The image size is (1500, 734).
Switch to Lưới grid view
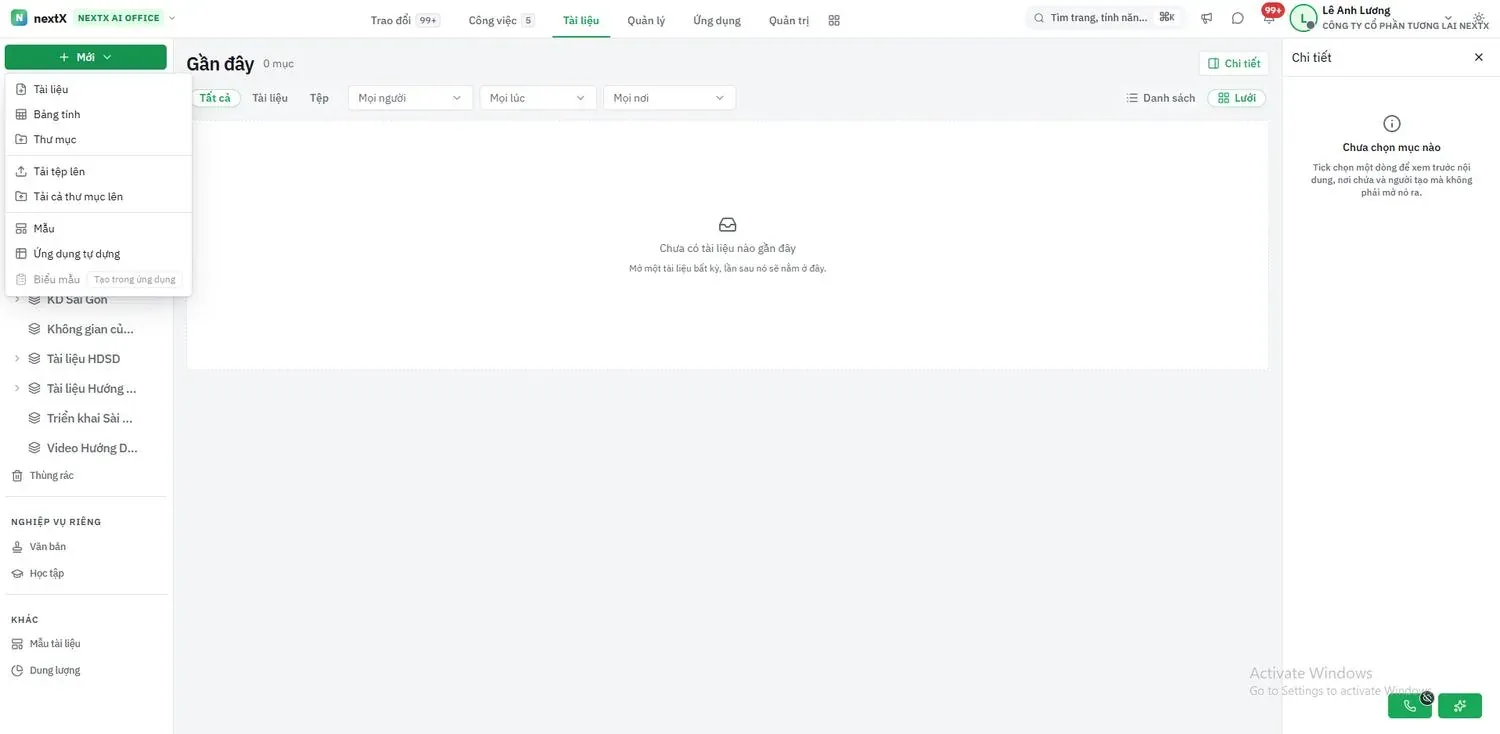point(1237,98)
